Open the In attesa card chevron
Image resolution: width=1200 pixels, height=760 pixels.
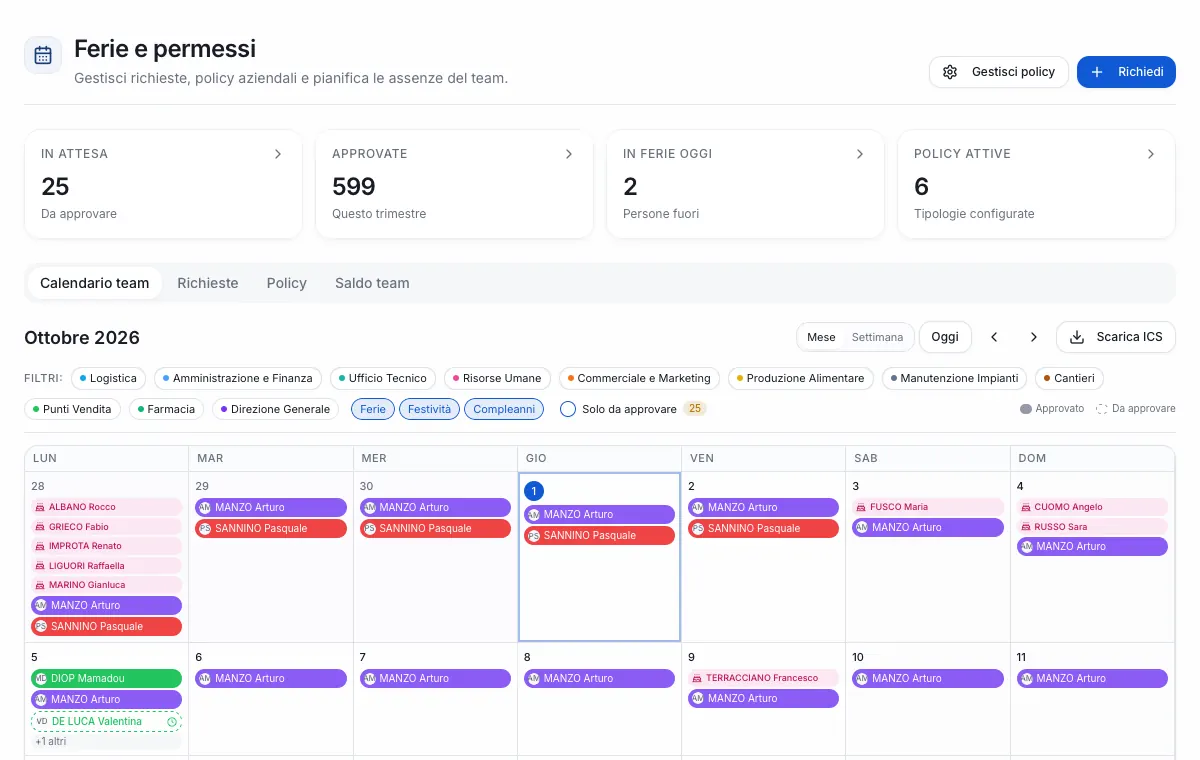(278, 154)
